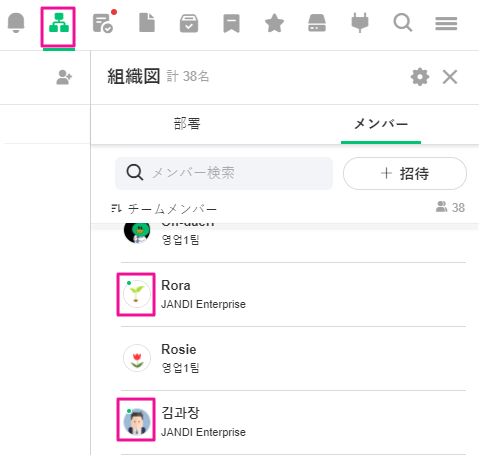Viewport: 479px width, 455px height.
Task: Open the tasks icon with red dot
Action: [104, 22]
